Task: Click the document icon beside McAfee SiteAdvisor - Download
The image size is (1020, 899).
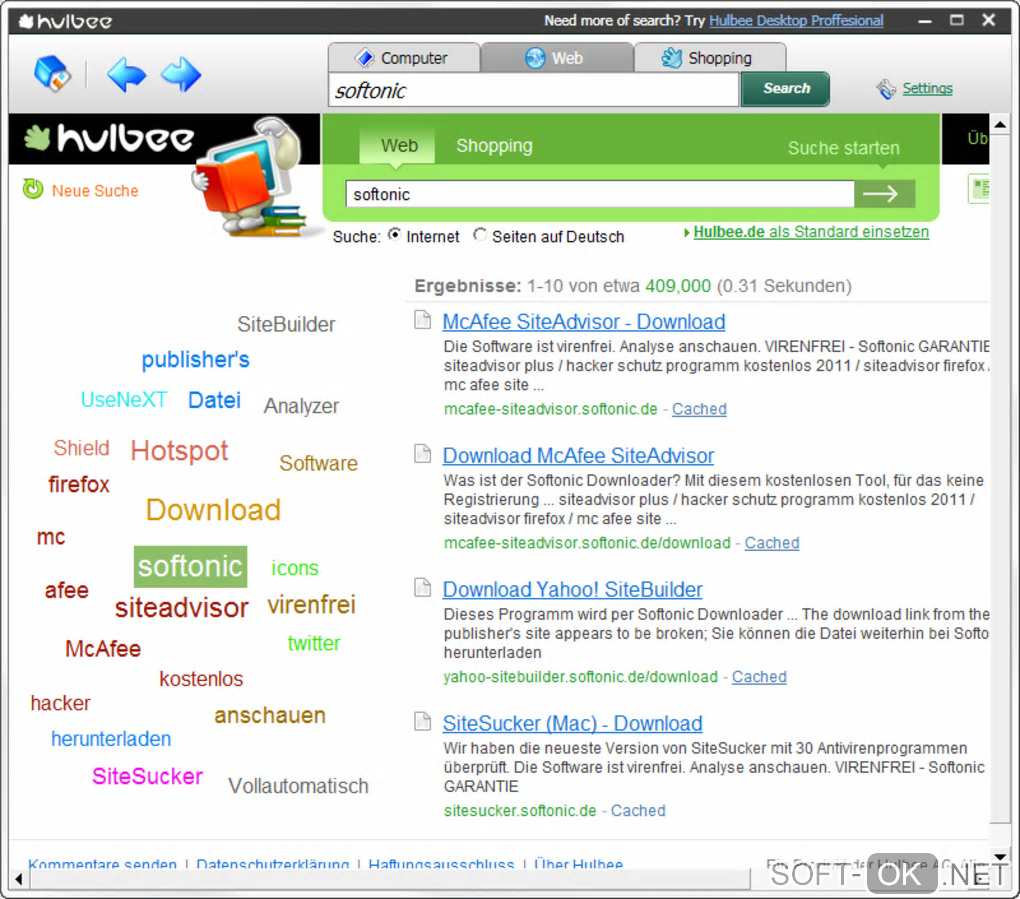Action: pyautogui.click(x=423, y=319)
